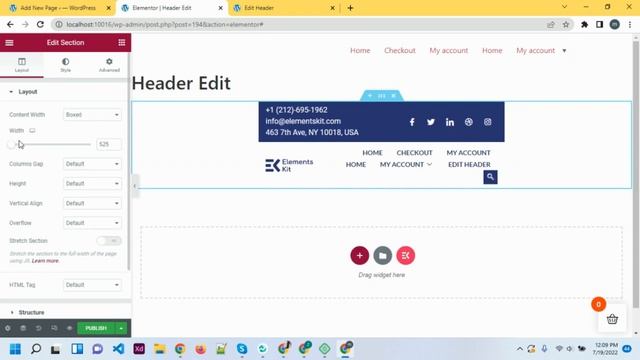Click the Width responsive device icon

pyautogui.click(x=32, y=131)
